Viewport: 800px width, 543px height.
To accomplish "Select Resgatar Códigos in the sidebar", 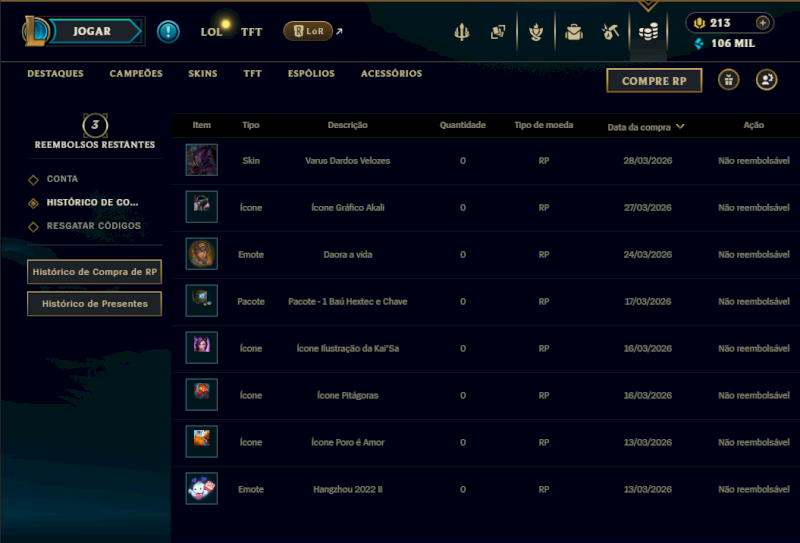I will 94,226.
